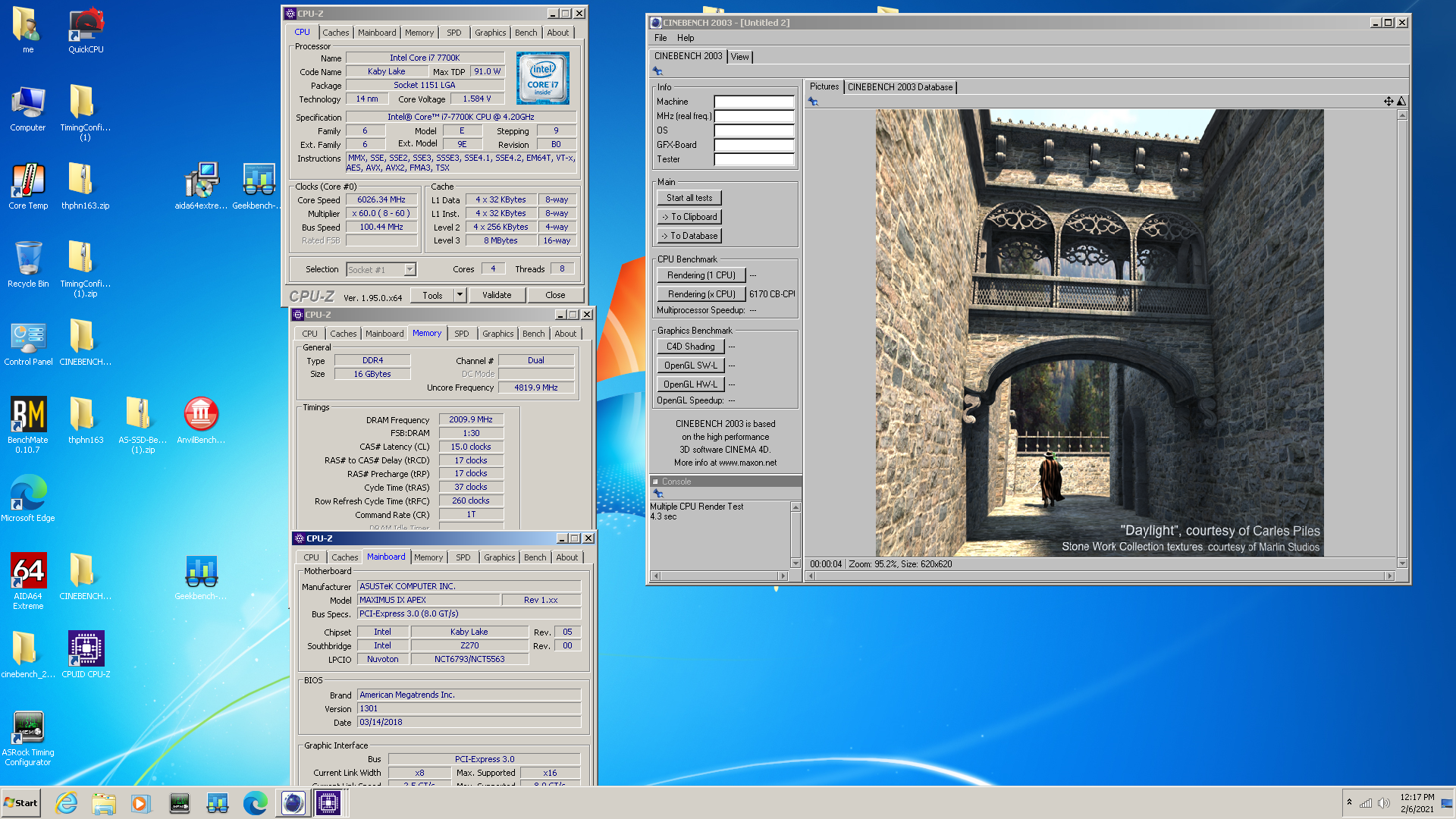
Task: Click the Tools button in CPU-Z
Action: [432, 295]
